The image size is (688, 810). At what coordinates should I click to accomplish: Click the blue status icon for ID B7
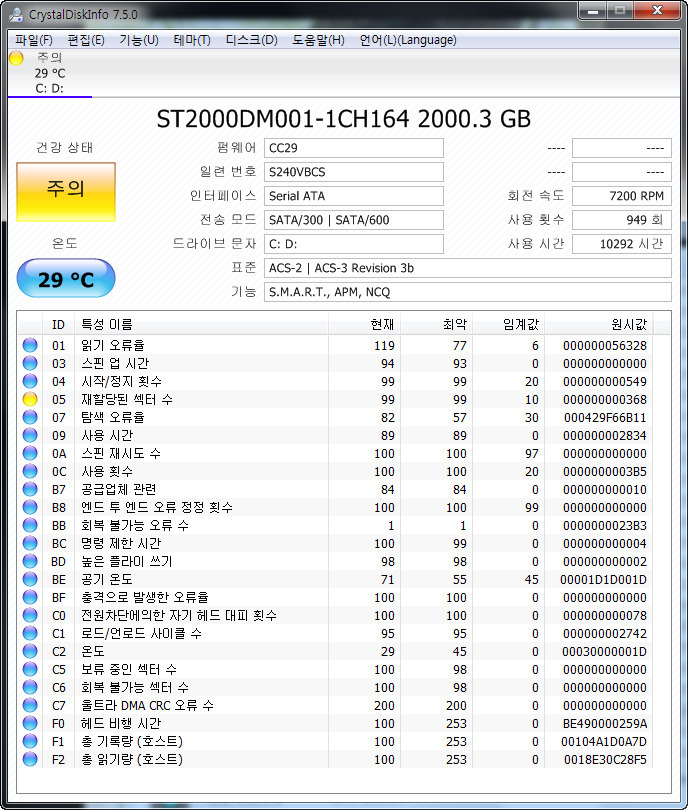tap(30, 489)
